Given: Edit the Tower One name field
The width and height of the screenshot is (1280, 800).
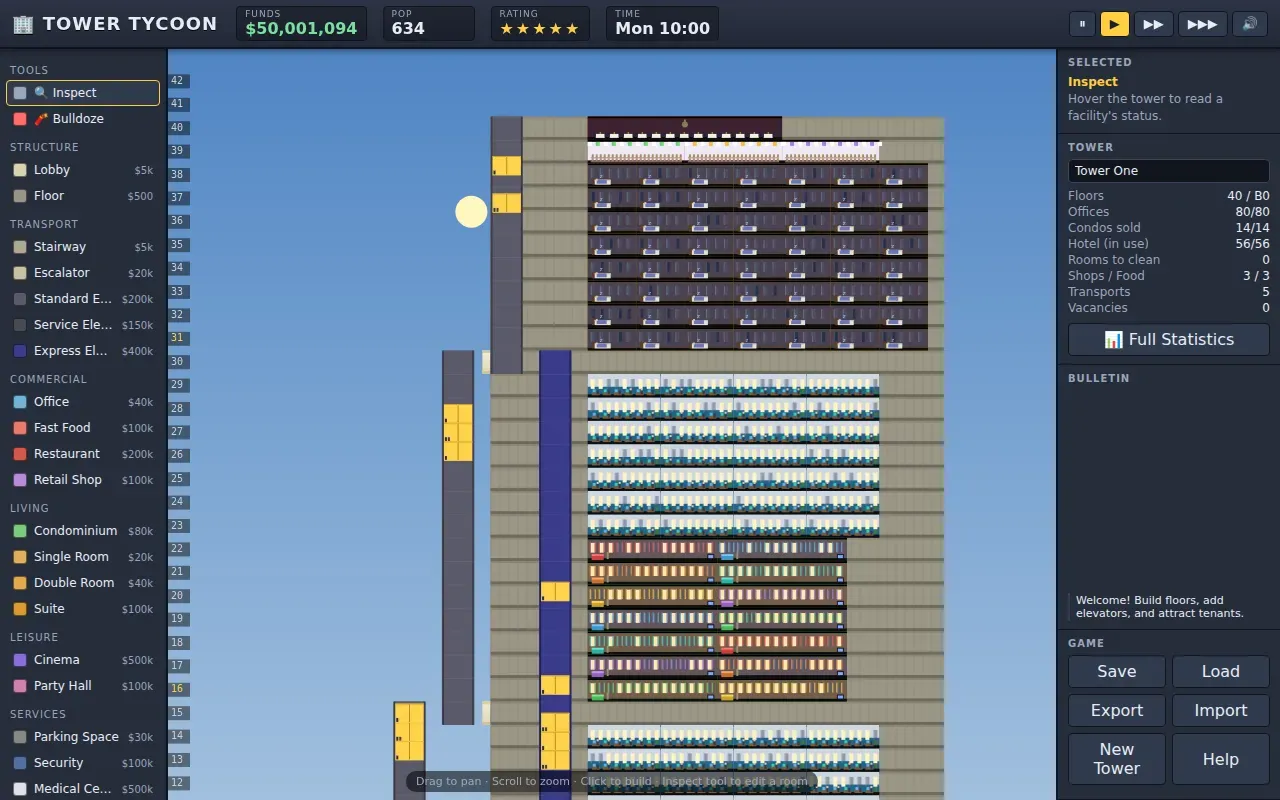Looking at the screenshot, I should tap(1169, 171).
